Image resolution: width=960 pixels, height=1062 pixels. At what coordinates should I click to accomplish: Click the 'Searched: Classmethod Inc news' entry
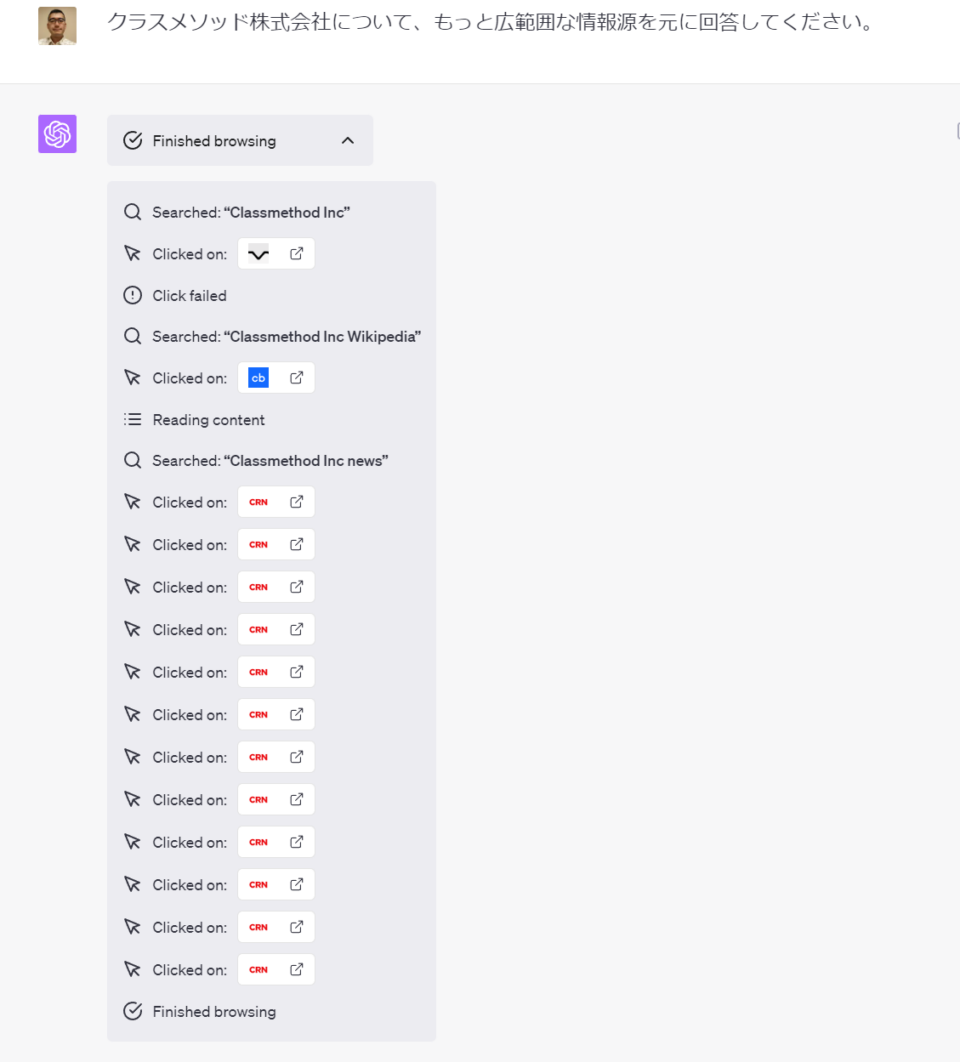pos(255,461)
